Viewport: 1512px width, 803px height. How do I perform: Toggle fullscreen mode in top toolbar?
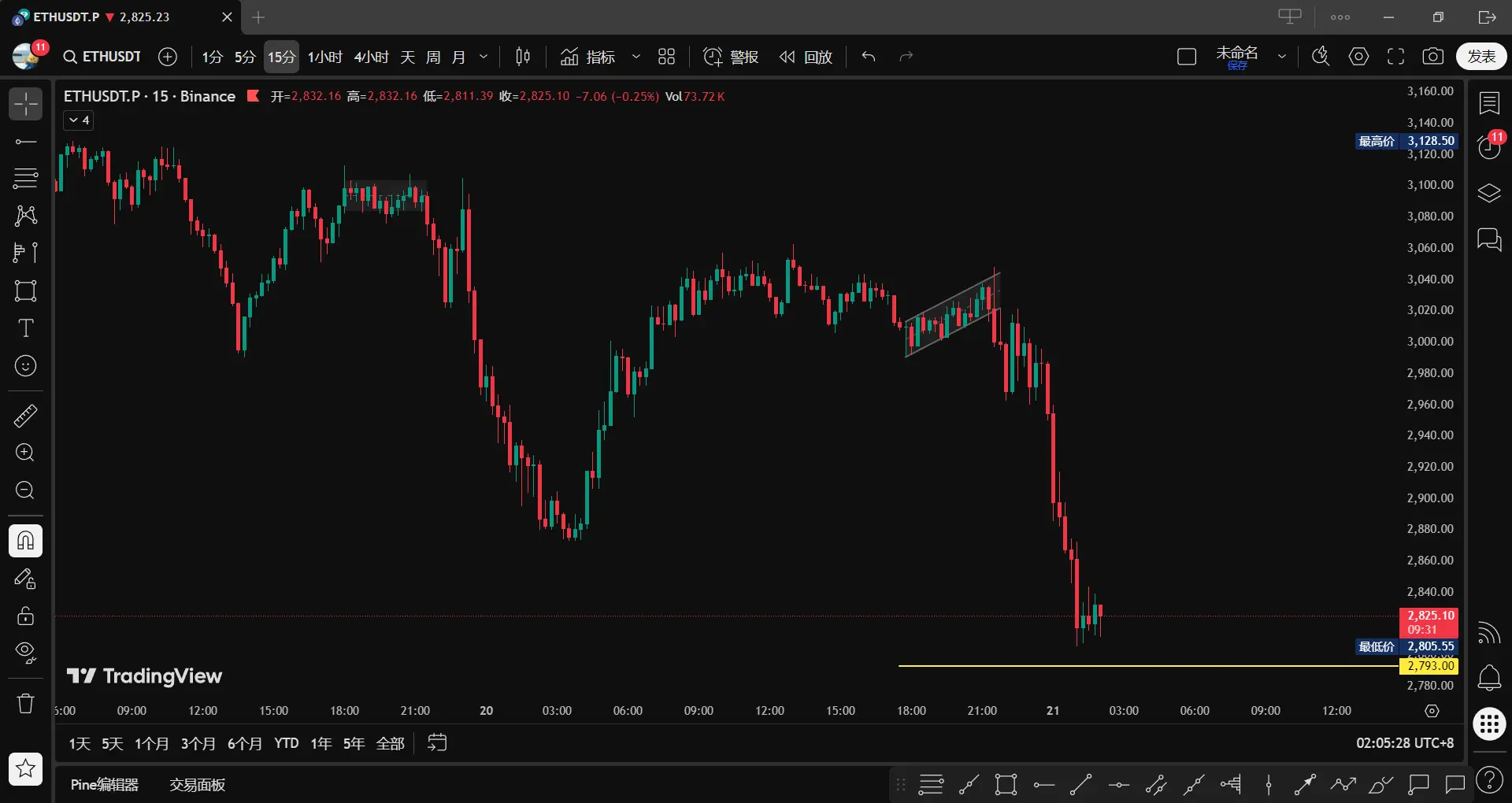(1395, 57)
